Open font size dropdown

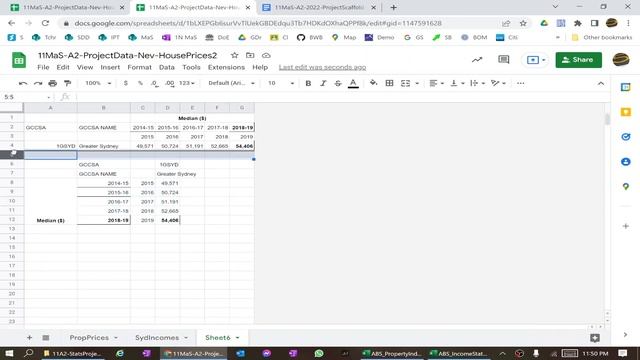(281, 83)
